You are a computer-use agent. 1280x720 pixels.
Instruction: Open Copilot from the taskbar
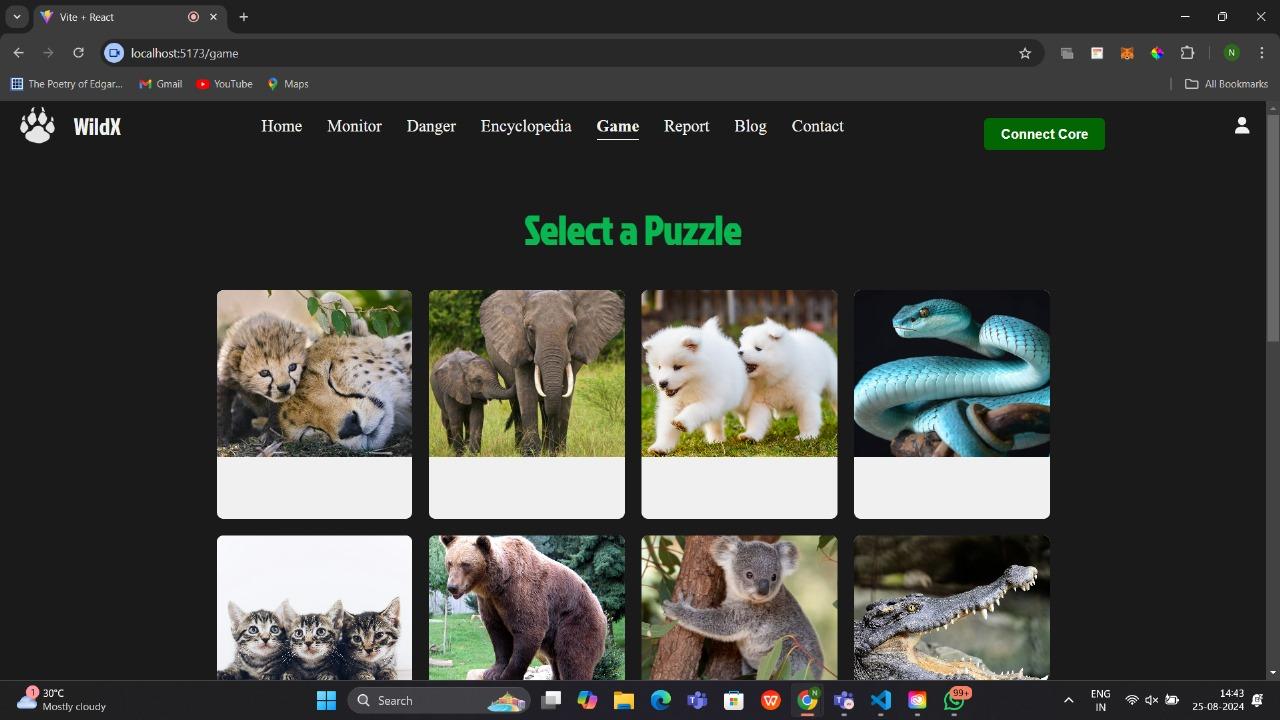coord(587,700)
